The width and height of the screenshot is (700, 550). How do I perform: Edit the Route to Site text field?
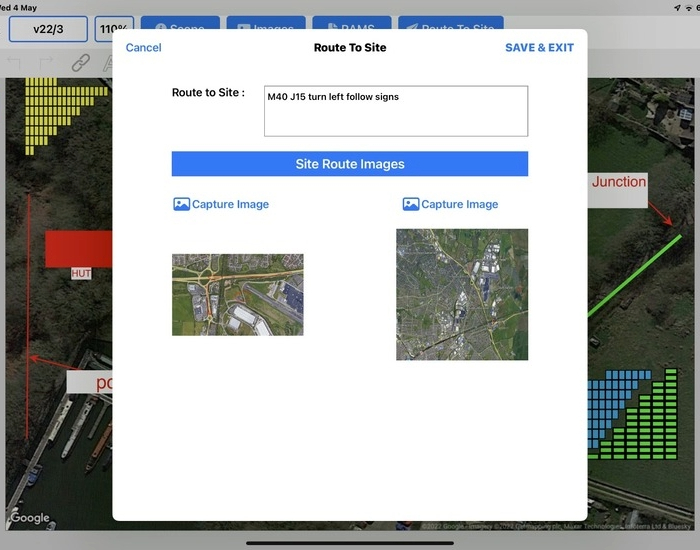coord(396,111)
